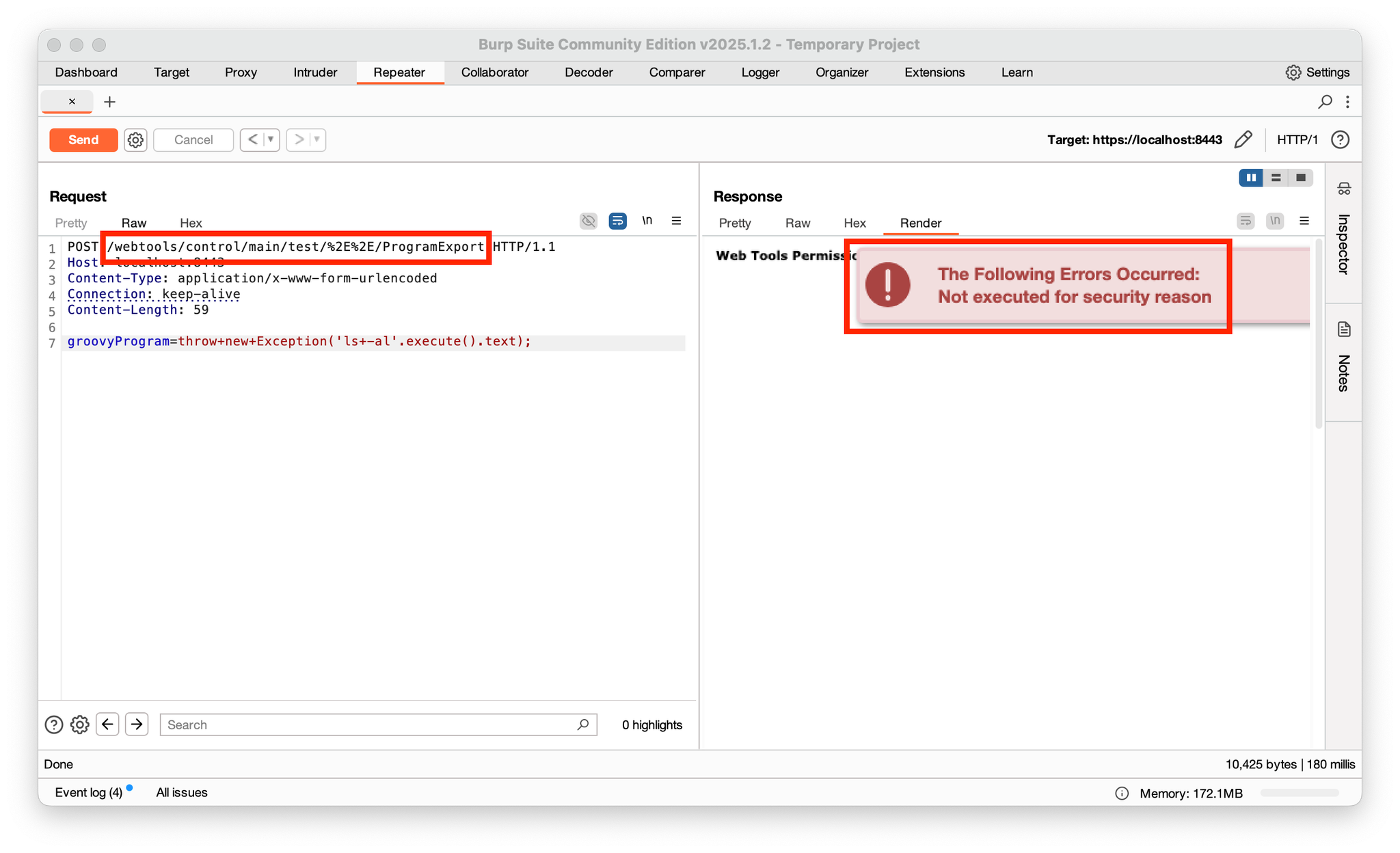Open the Decoder tab

[589, 72]
